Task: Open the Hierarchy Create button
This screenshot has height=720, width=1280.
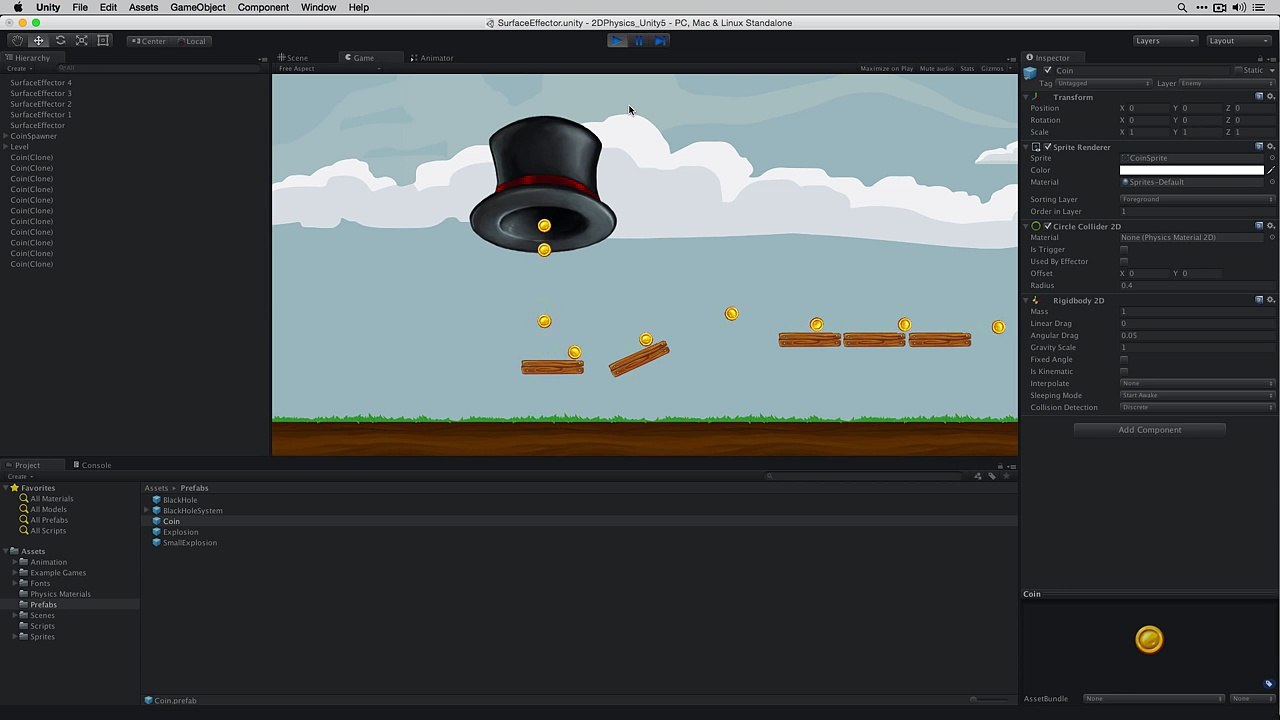Action: pos(18,69)
